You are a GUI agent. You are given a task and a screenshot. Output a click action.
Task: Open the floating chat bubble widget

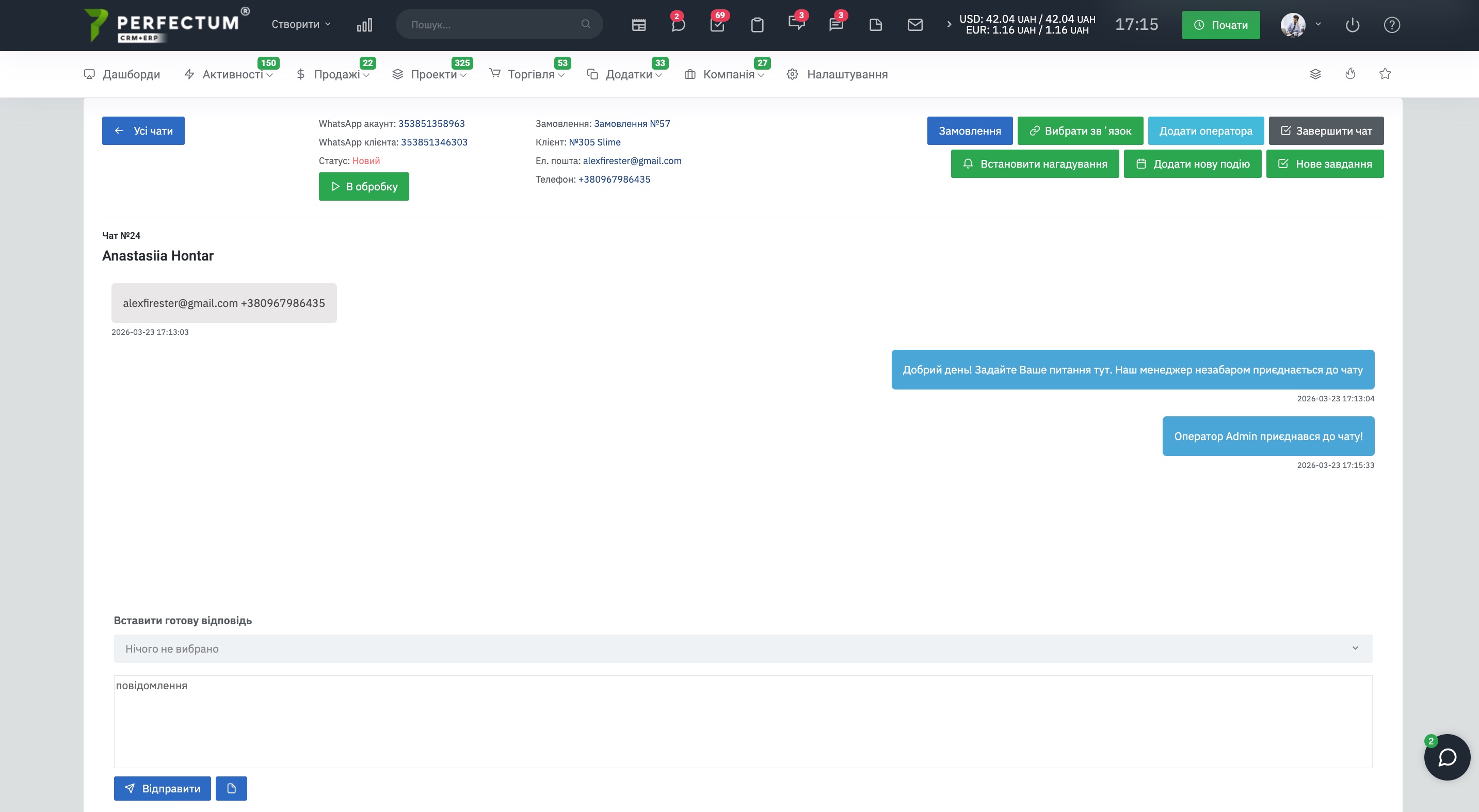[x=1447, y=757]
